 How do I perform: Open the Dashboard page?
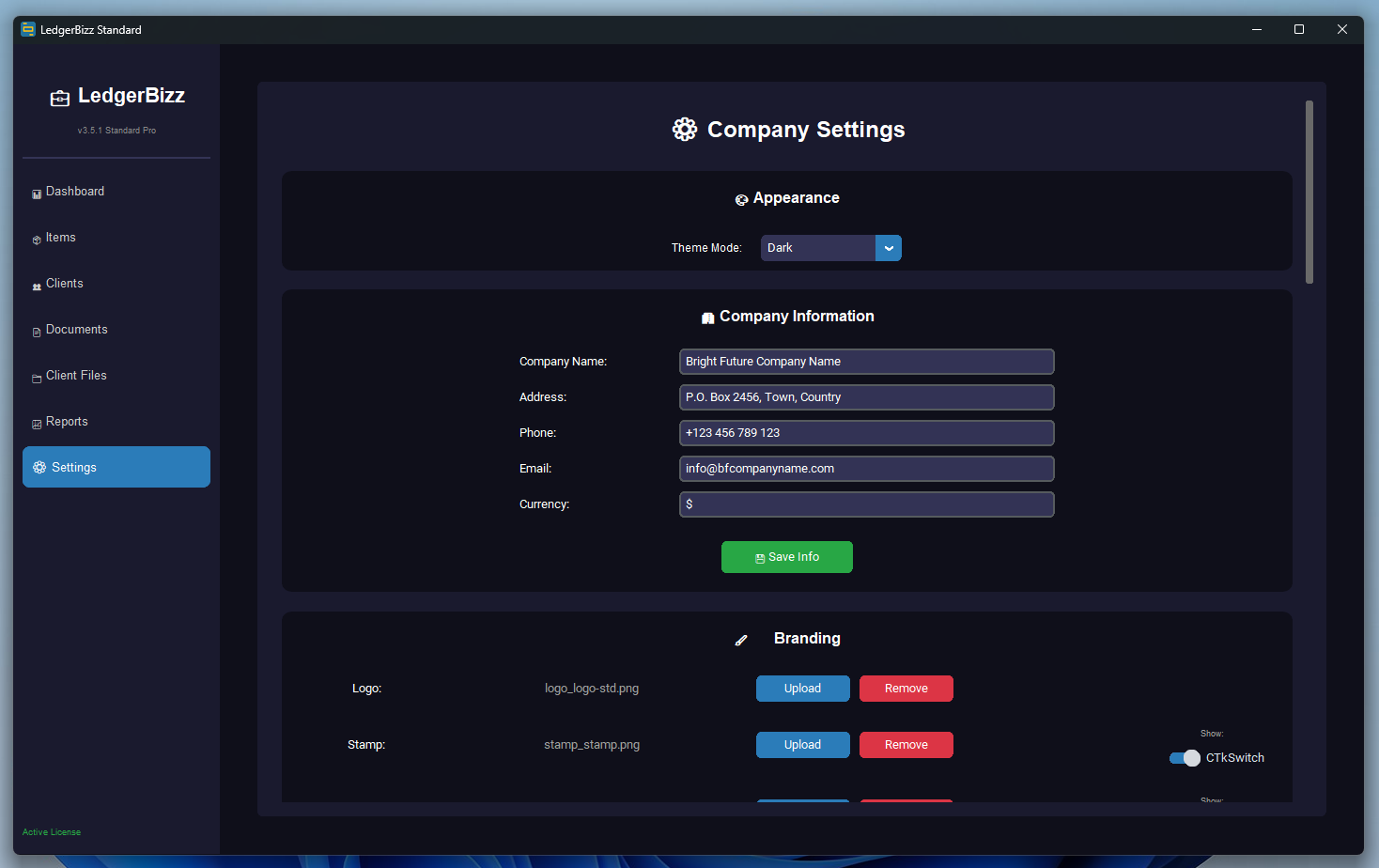point(116,192)
